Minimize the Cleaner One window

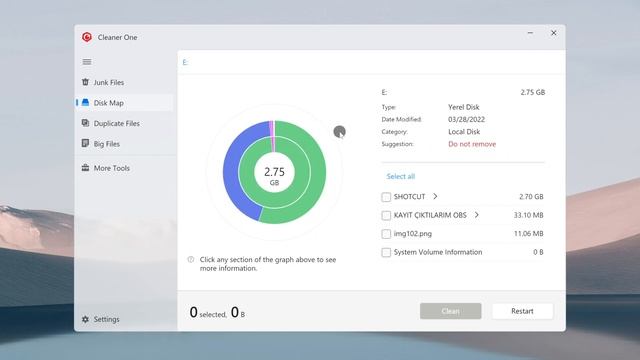[x=530, y=33]
